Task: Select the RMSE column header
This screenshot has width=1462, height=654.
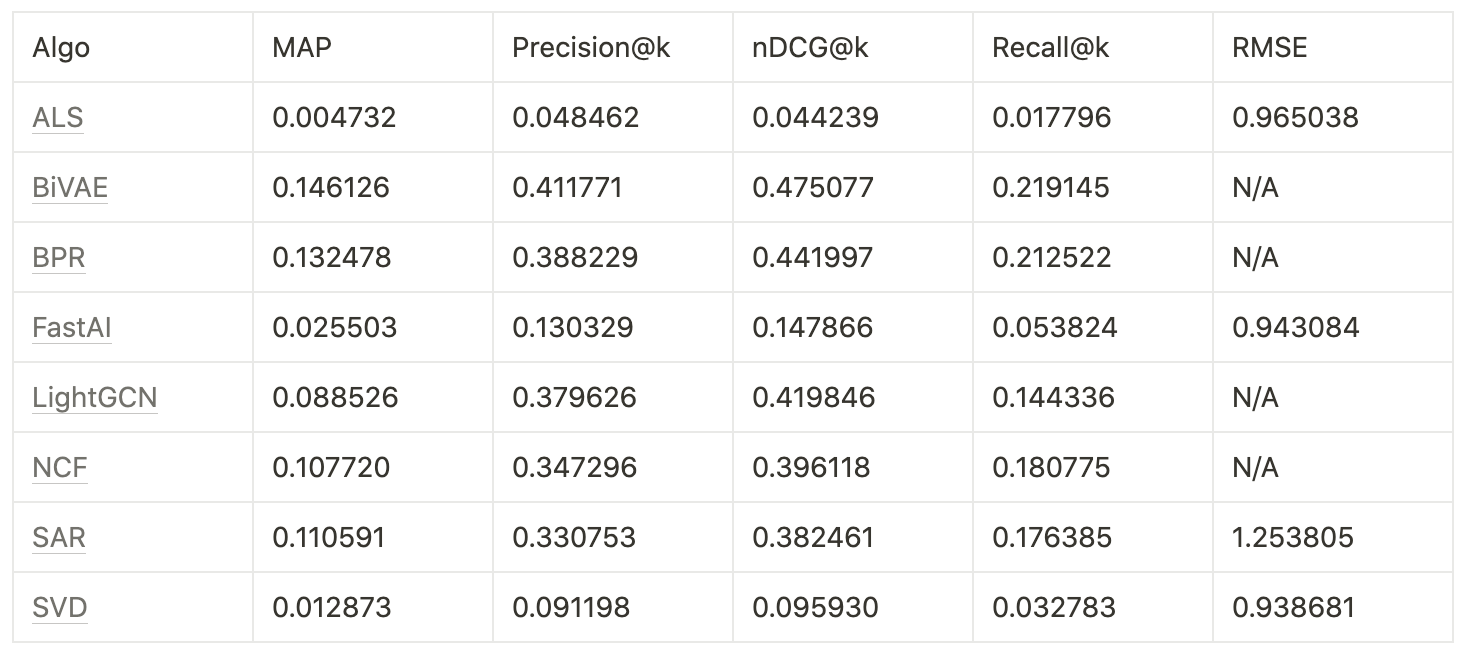Action: [1269, 48]
